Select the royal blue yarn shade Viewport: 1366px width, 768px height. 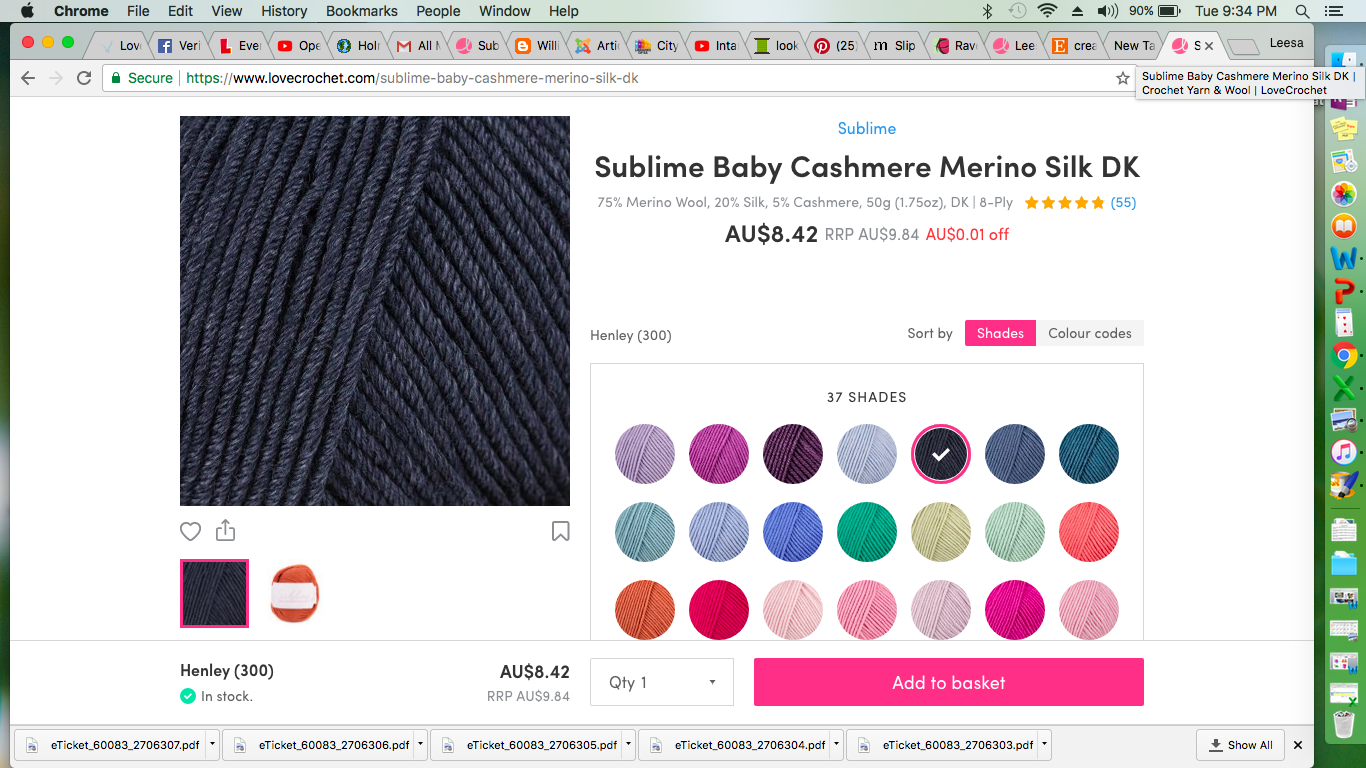point(793,532)
